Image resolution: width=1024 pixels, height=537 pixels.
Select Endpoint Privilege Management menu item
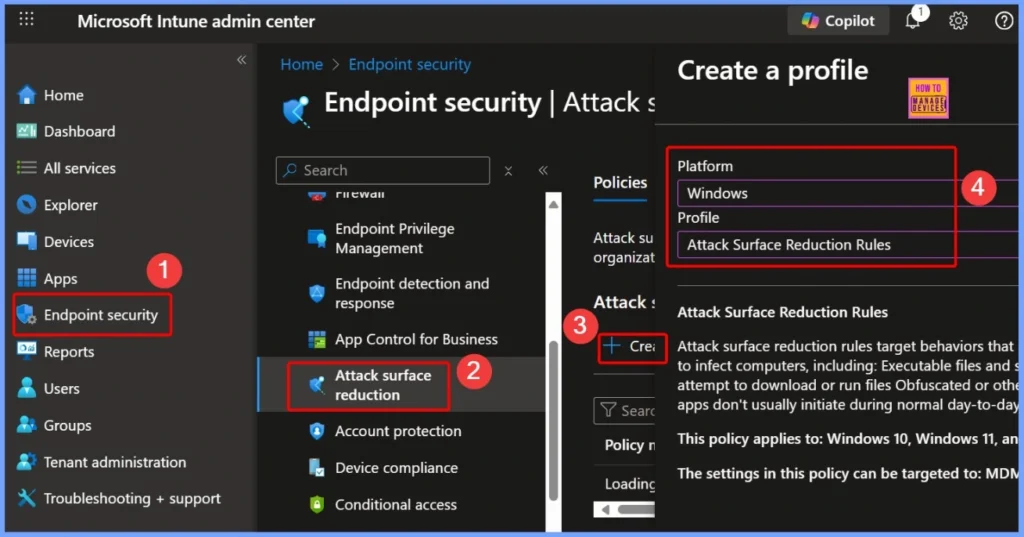pos(394,238)
